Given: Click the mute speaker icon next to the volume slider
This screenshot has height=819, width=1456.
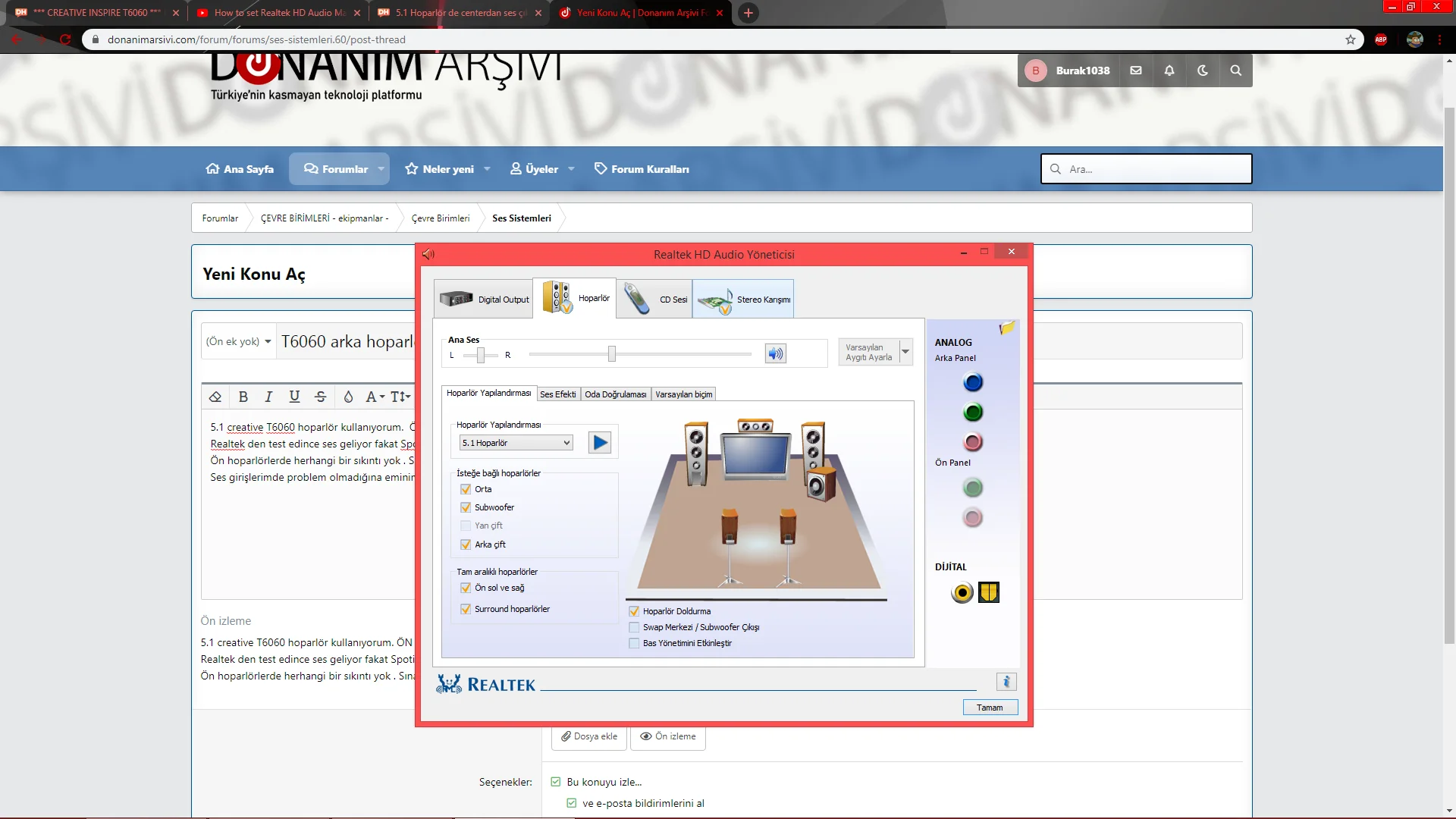Looking at the screenshot, I should pyautogui.click(x=775, y=353).
